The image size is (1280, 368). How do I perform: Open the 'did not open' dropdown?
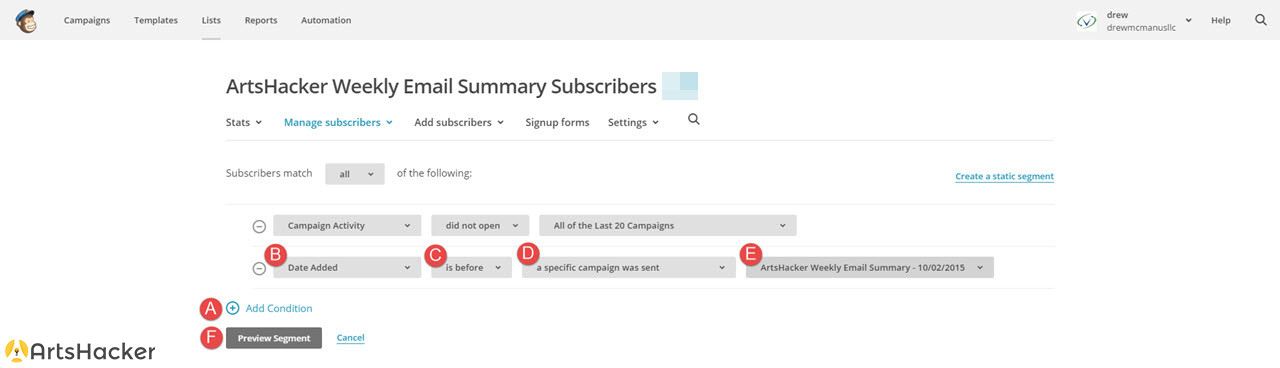[480, 225]
